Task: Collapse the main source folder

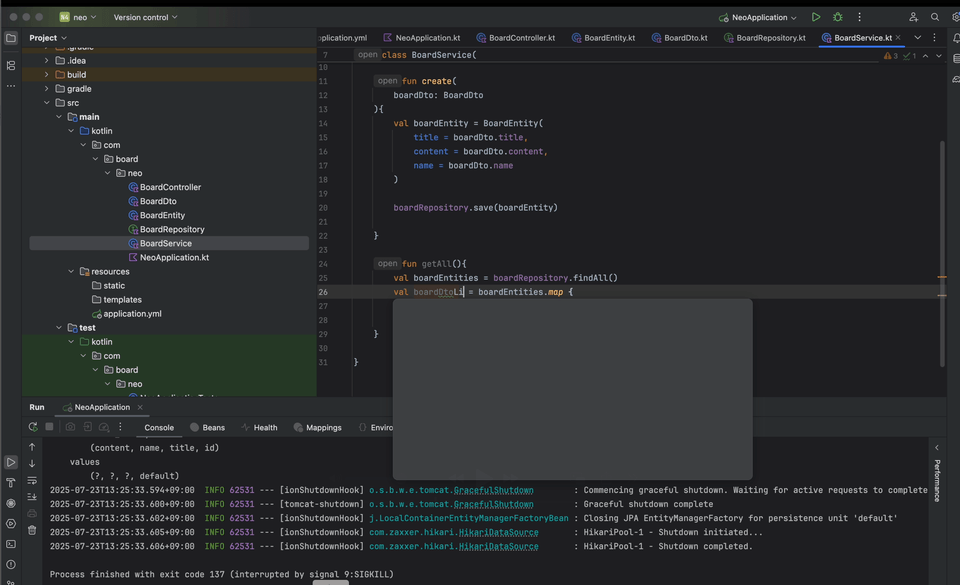Action: (59, 117)
